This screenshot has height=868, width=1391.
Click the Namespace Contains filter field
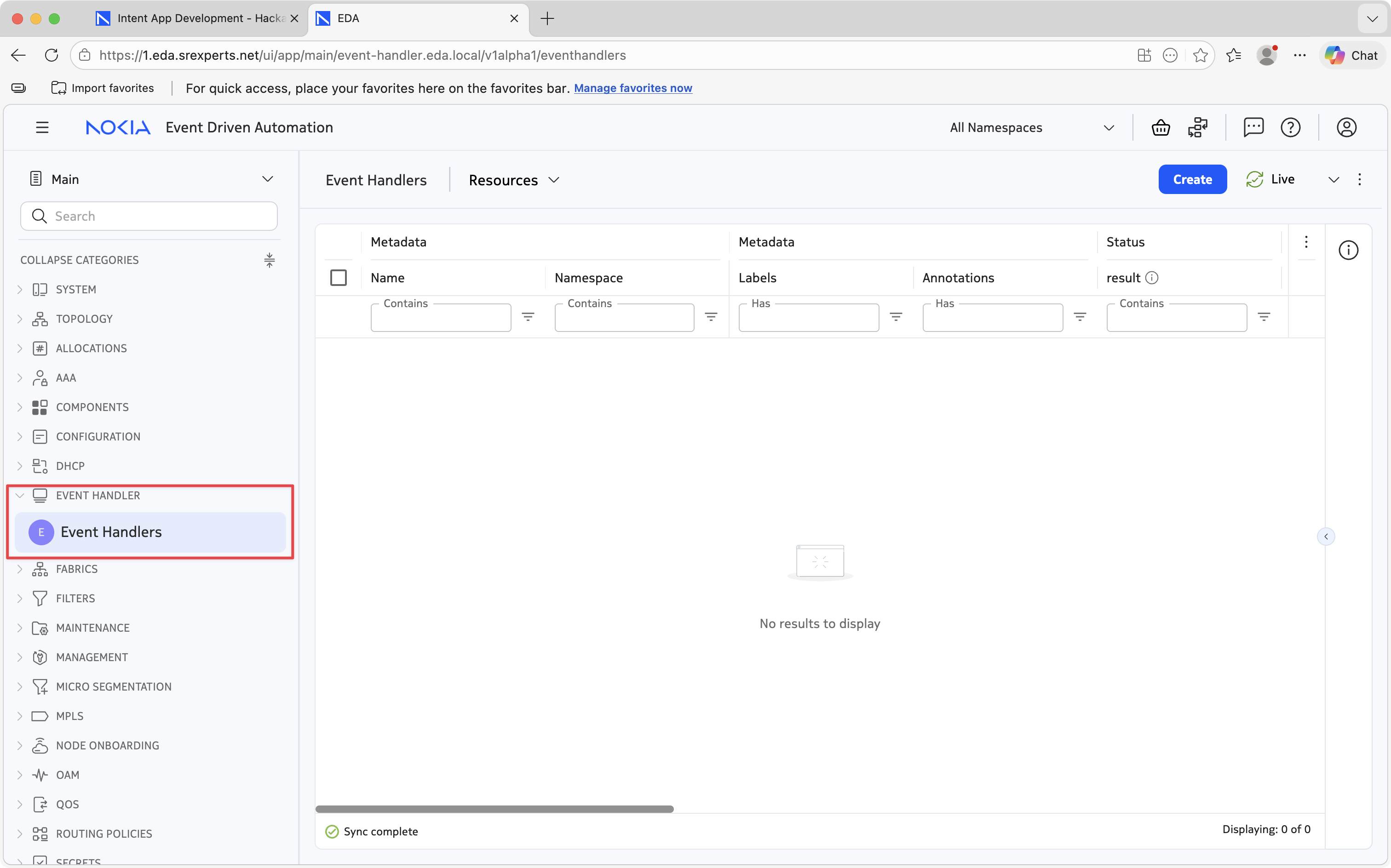coord(624,318)
